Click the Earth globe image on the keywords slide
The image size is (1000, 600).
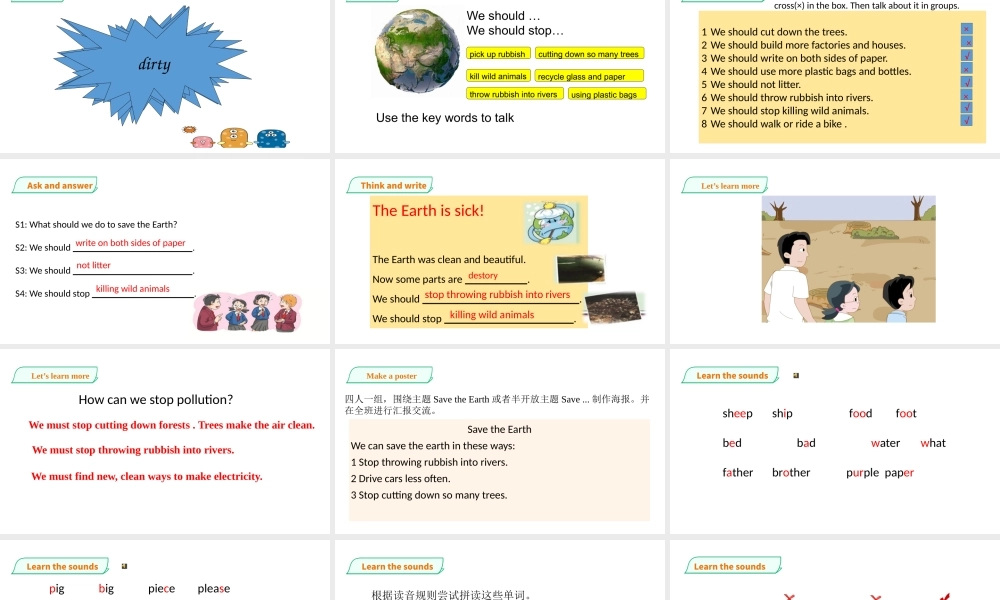(417, 51)
